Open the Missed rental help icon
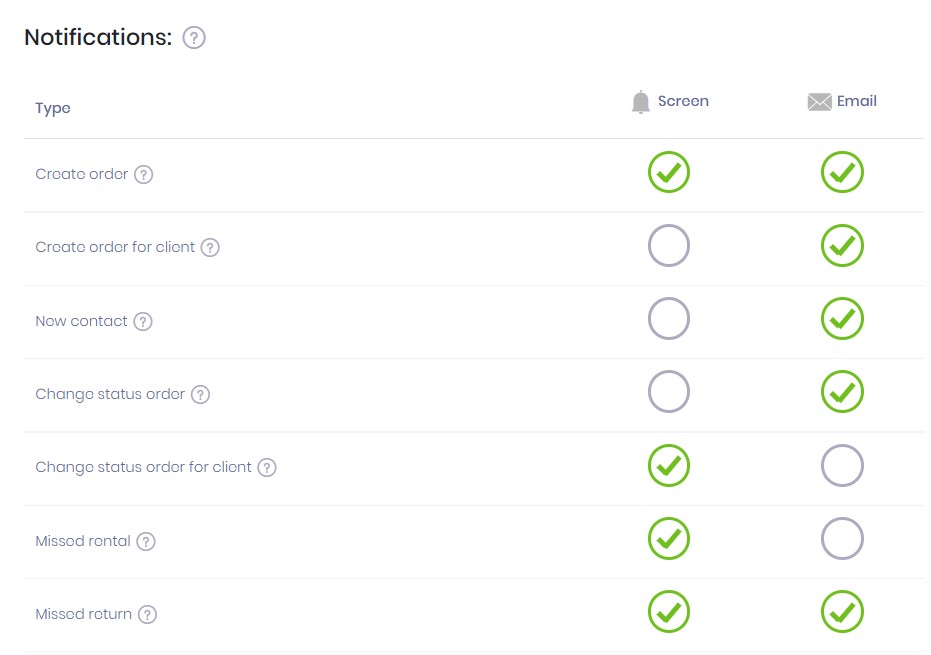Viewport: 931px width, 655px height. [x=146, y=542]
